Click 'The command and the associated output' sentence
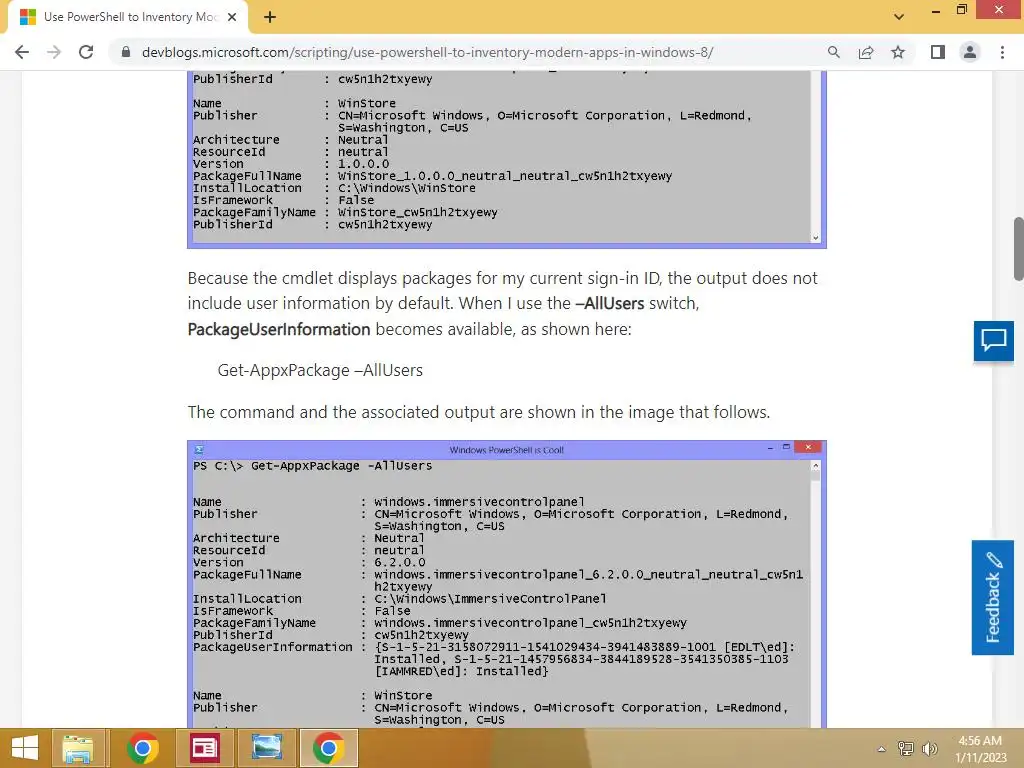 (479, 412)
